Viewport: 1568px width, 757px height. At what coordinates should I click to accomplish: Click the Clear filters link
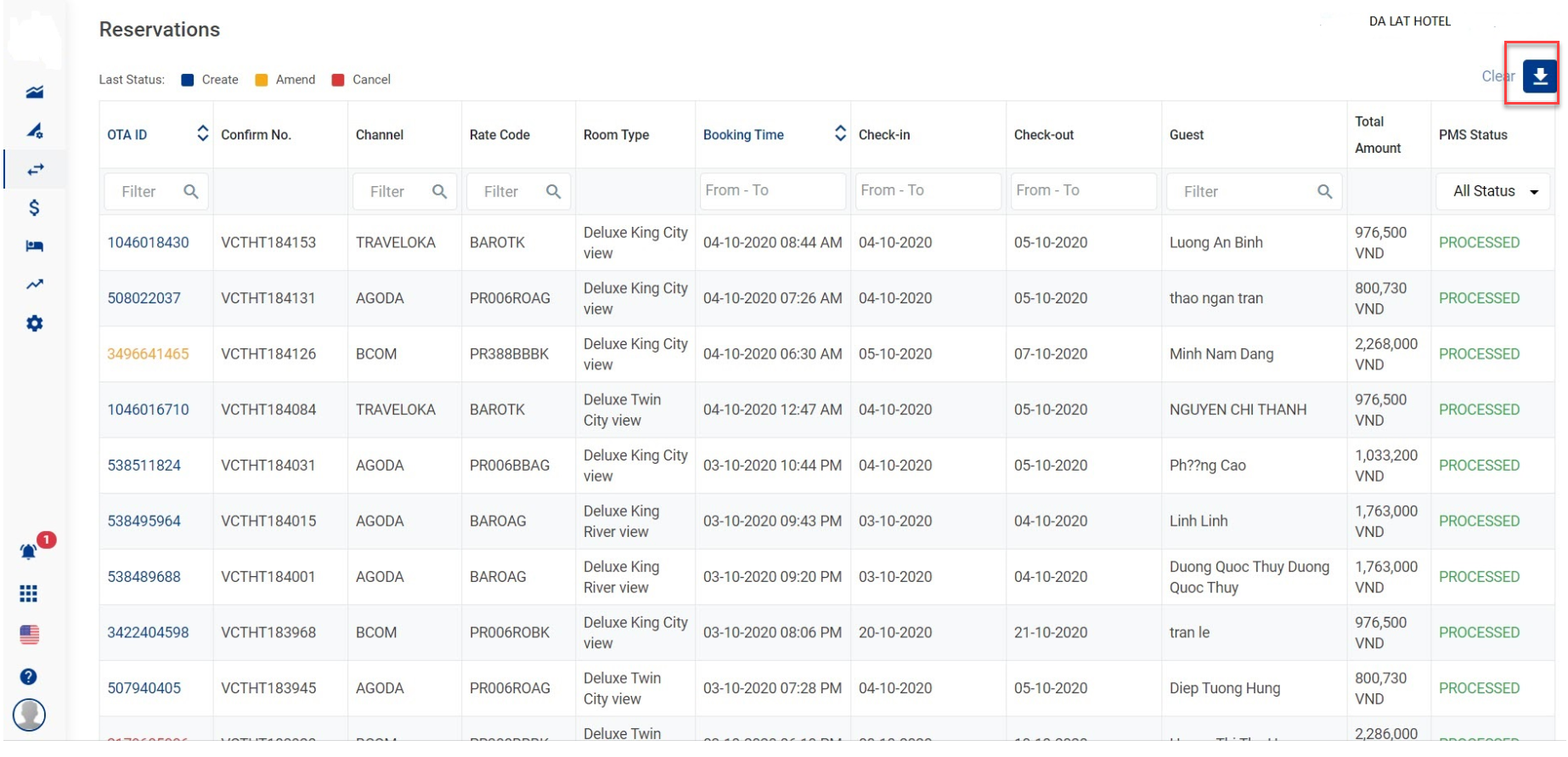tap(1496, 76)
